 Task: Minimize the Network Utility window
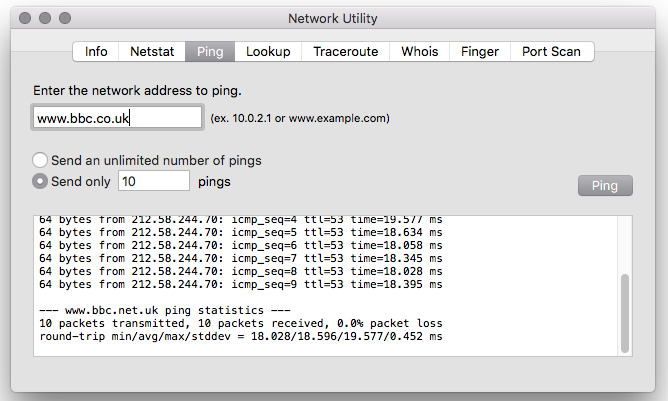[46, 18]
